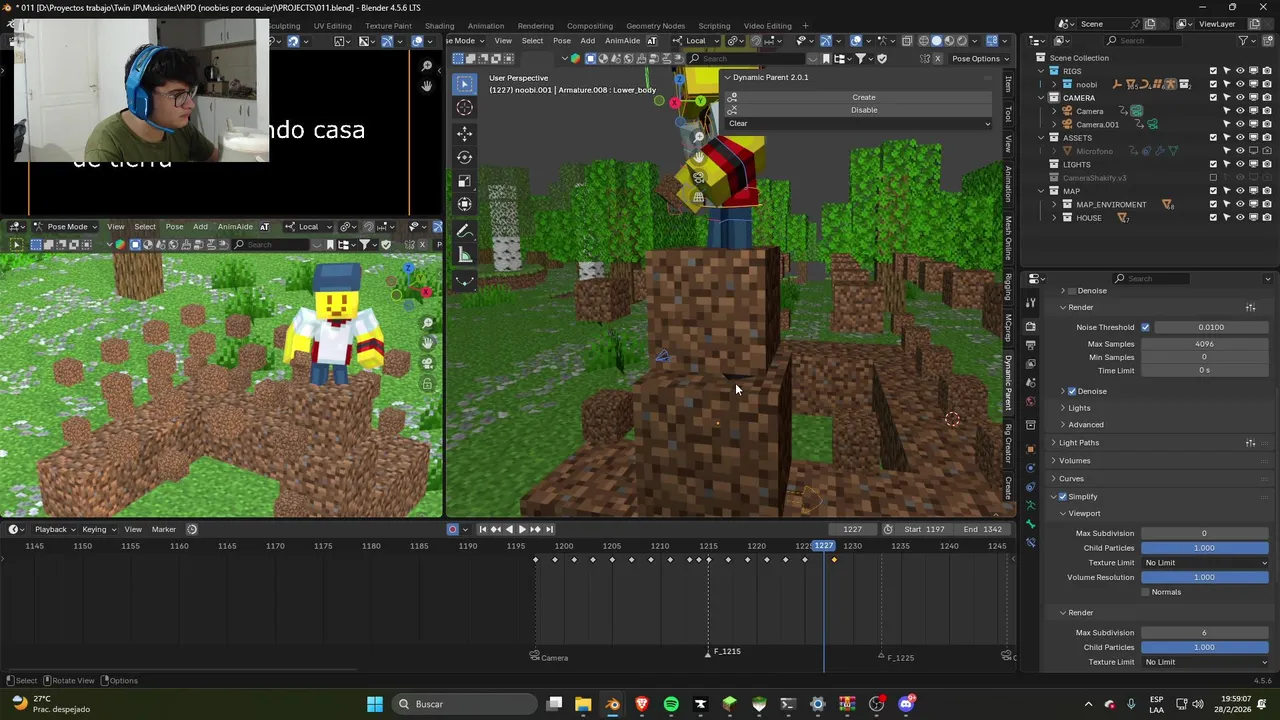Click the pan hand gizmo in top-left viewport
This screenshot has height=720, width=1280.
(427, 86)
